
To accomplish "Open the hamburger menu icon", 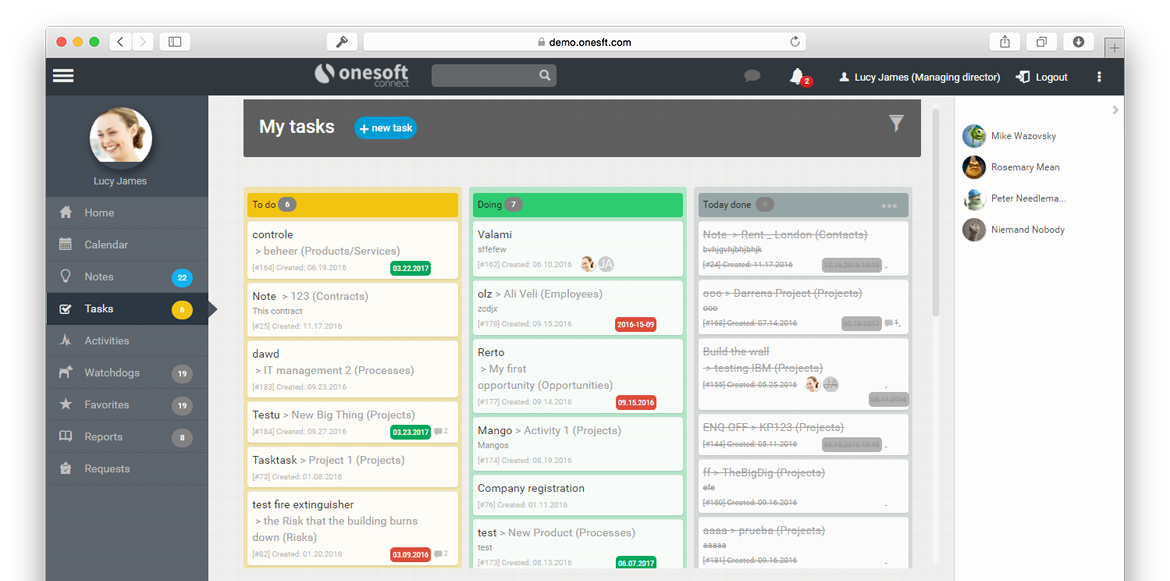I will (x=63, y=76).
